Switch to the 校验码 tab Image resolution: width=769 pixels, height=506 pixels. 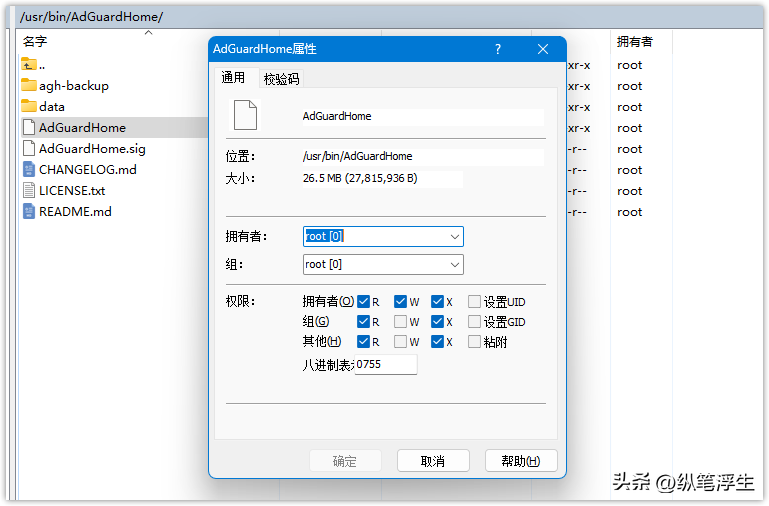282,79
